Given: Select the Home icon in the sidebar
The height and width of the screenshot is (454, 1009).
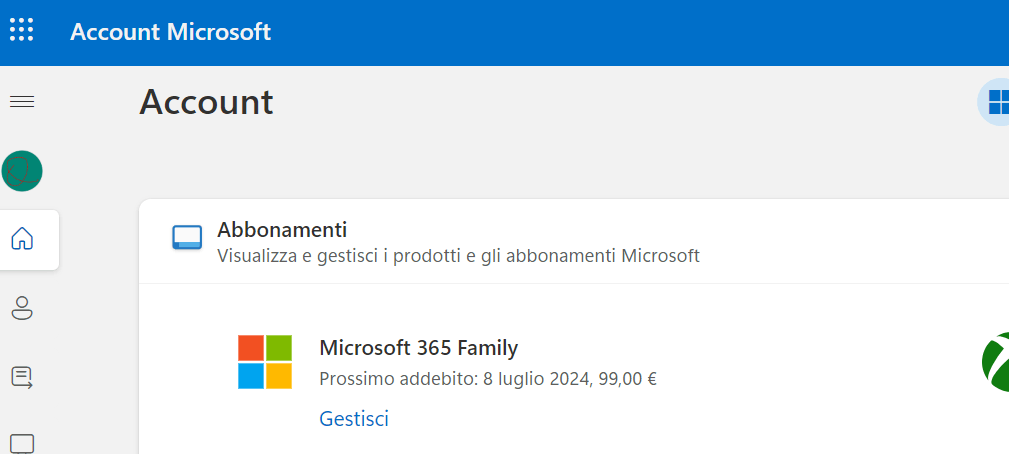Looking at the screenshot, I should [x=23, y=239].
